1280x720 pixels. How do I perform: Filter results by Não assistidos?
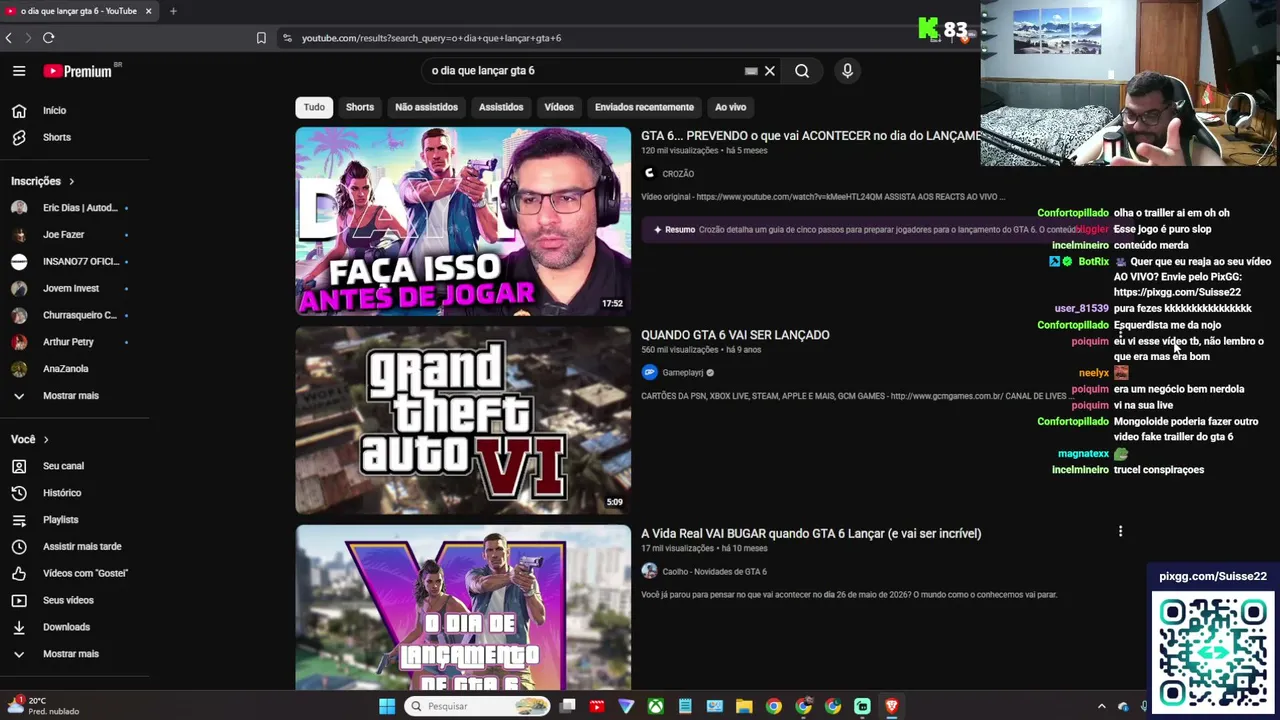point(426,107)
